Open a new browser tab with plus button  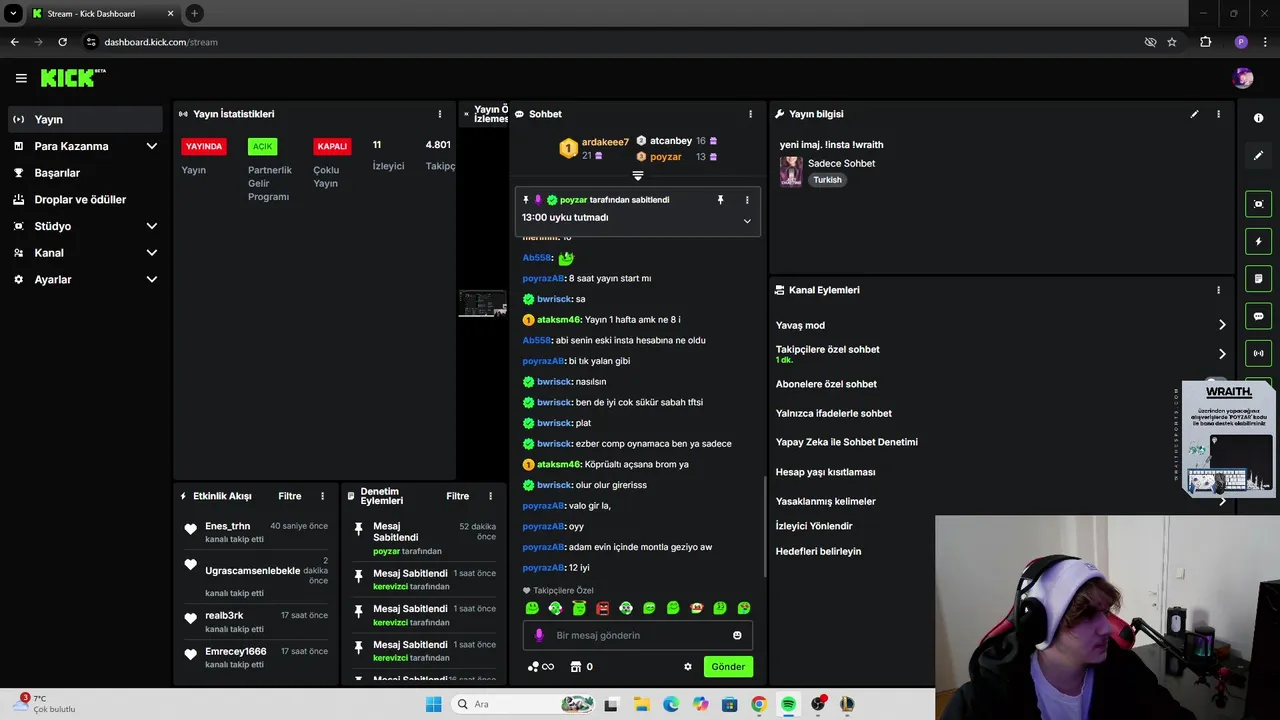194,13
